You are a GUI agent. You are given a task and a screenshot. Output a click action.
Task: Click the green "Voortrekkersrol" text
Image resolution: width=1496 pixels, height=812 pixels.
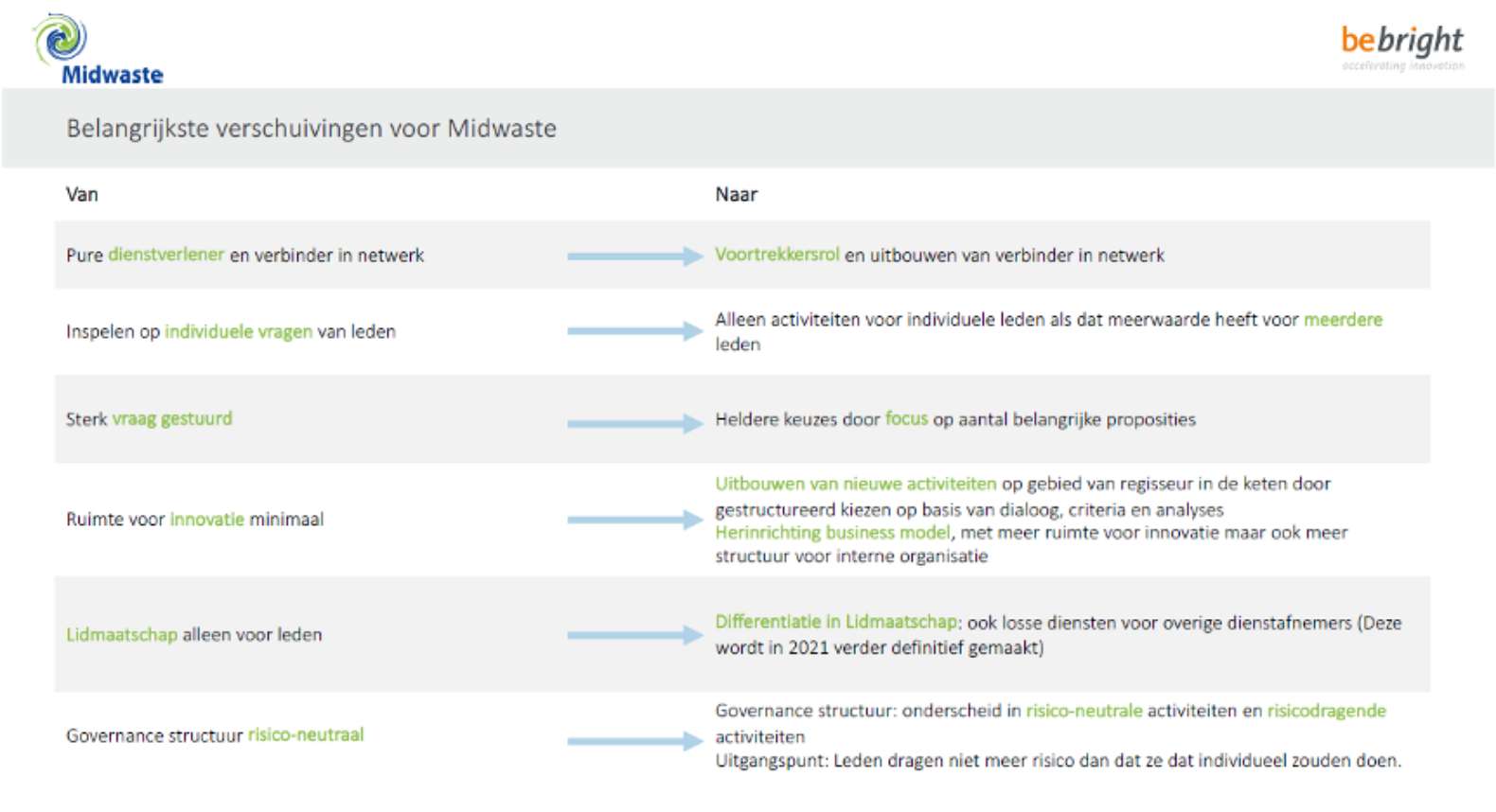(x=776, y=255)
